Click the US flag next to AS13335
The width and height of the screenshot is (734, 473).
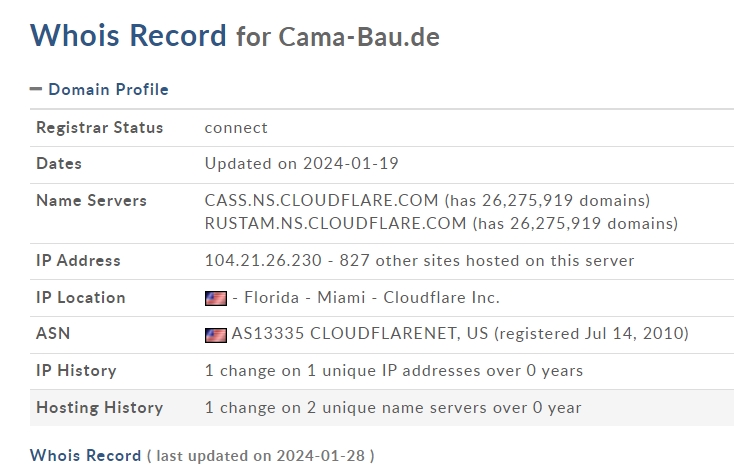pyautogui.click(x=216, y=335)
